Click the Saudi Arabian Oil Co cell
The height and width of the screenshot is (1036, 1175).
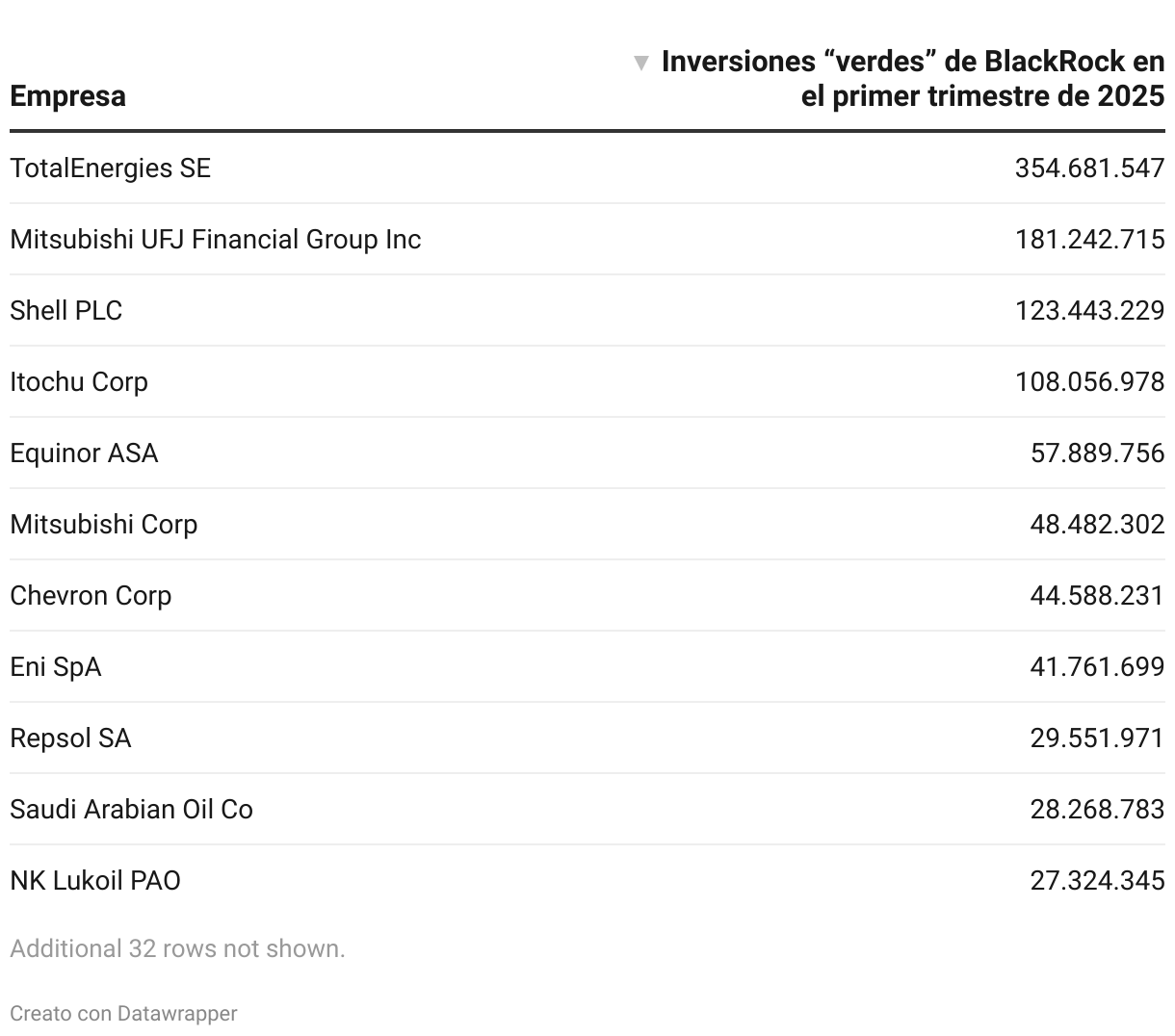132,809
